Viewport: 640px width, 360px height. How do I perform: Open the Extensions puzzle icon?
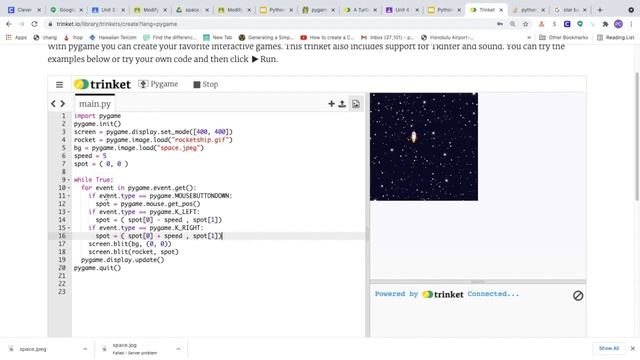(605, 24)
